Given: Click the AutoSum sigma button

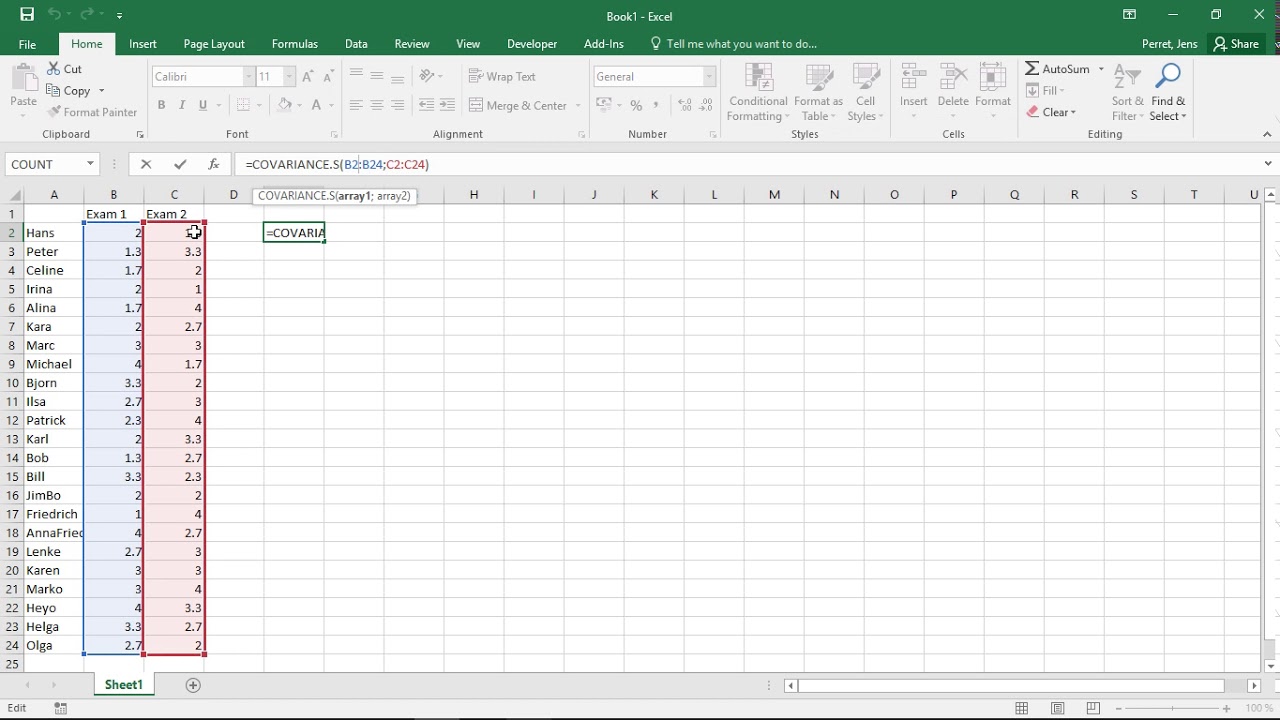Looking at the screenshot, I should click(1058, 69).
